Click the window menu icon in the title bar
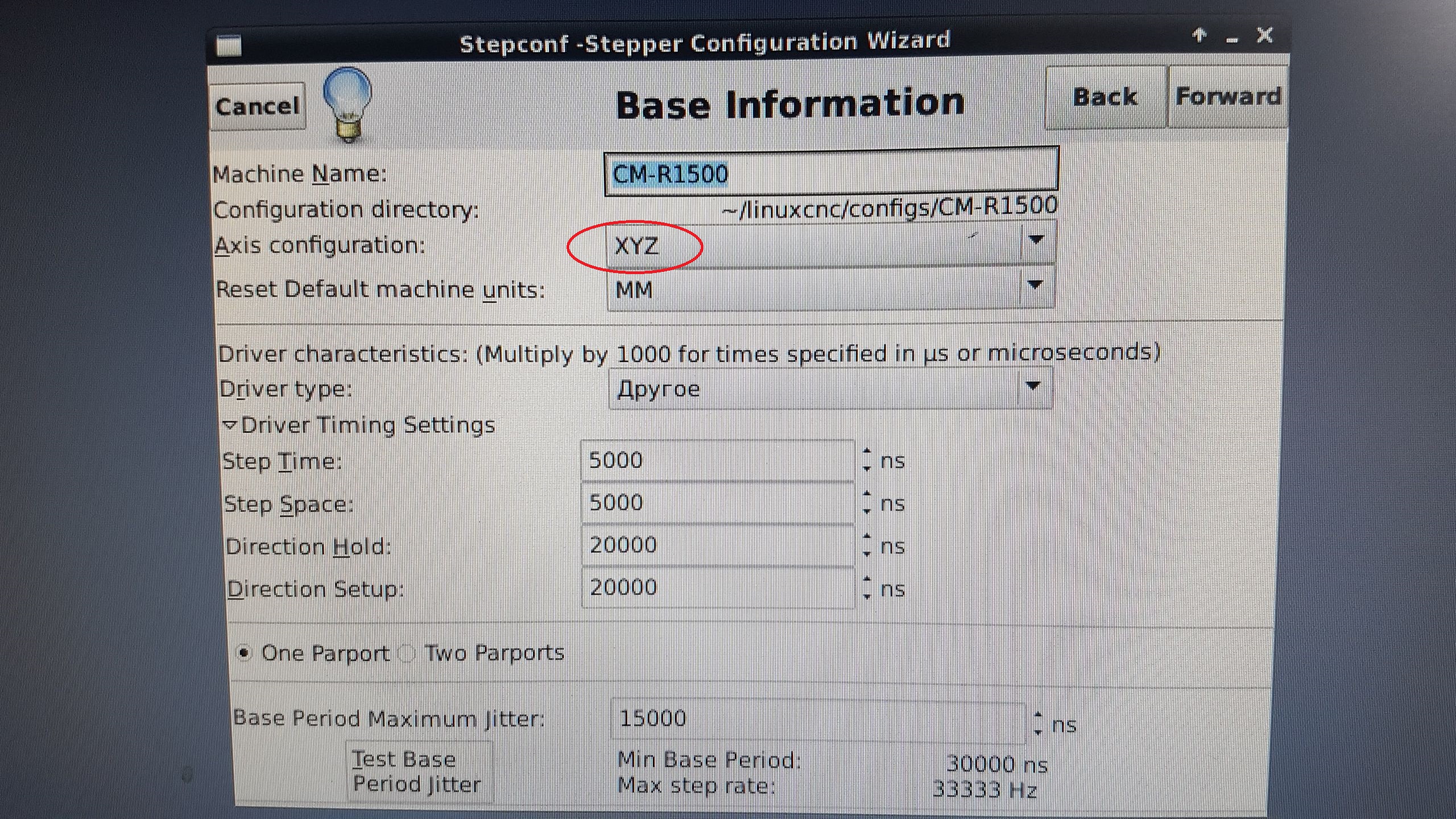 pos(229,45)
